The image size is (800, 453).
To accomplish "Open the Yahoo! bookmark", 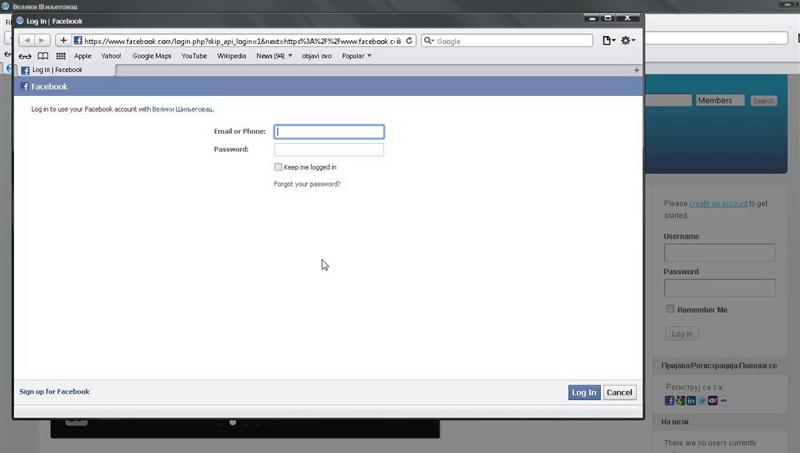I will [x=111, y=56].
